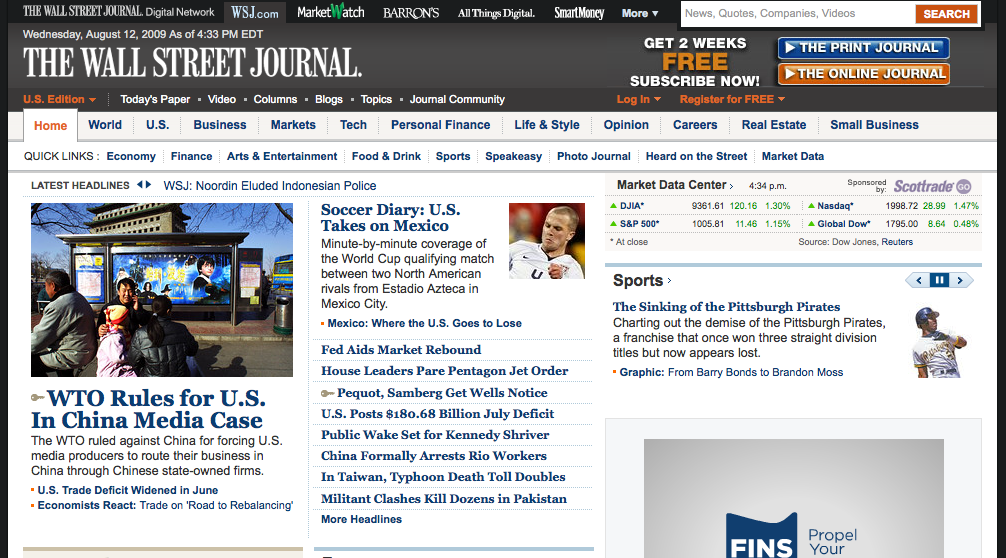Open the Personal Finance tab
Viewport: 1006px width, 558px height.
click(x=441, y=125)
